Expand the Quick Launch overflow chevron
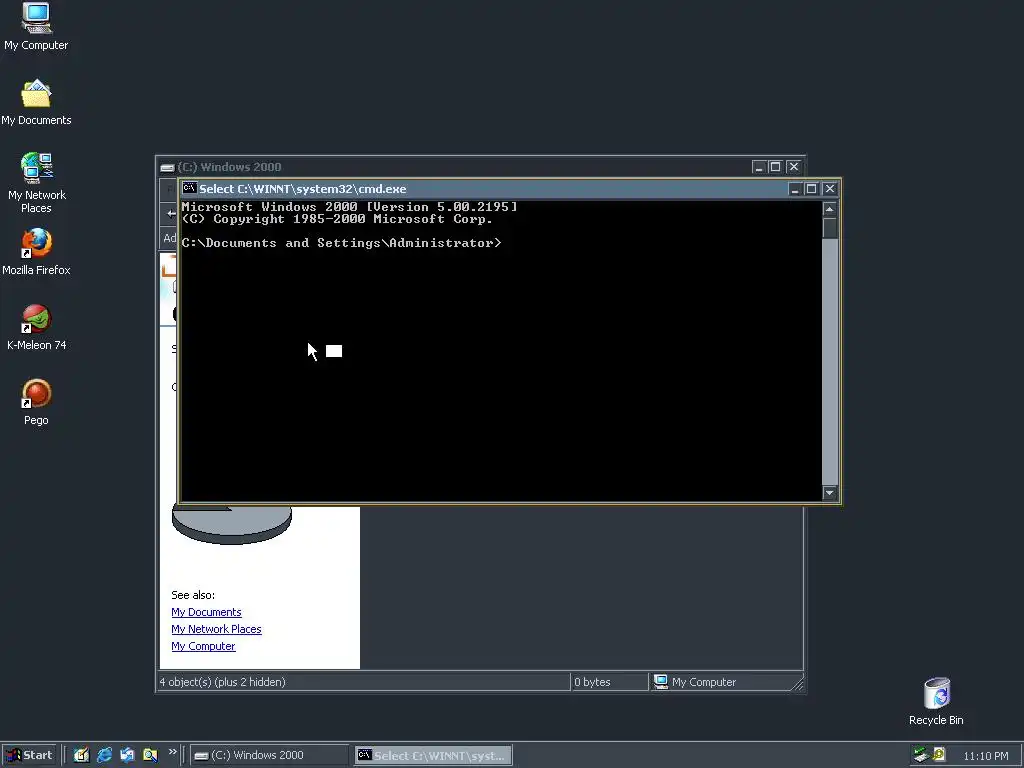 click(172, 752)
